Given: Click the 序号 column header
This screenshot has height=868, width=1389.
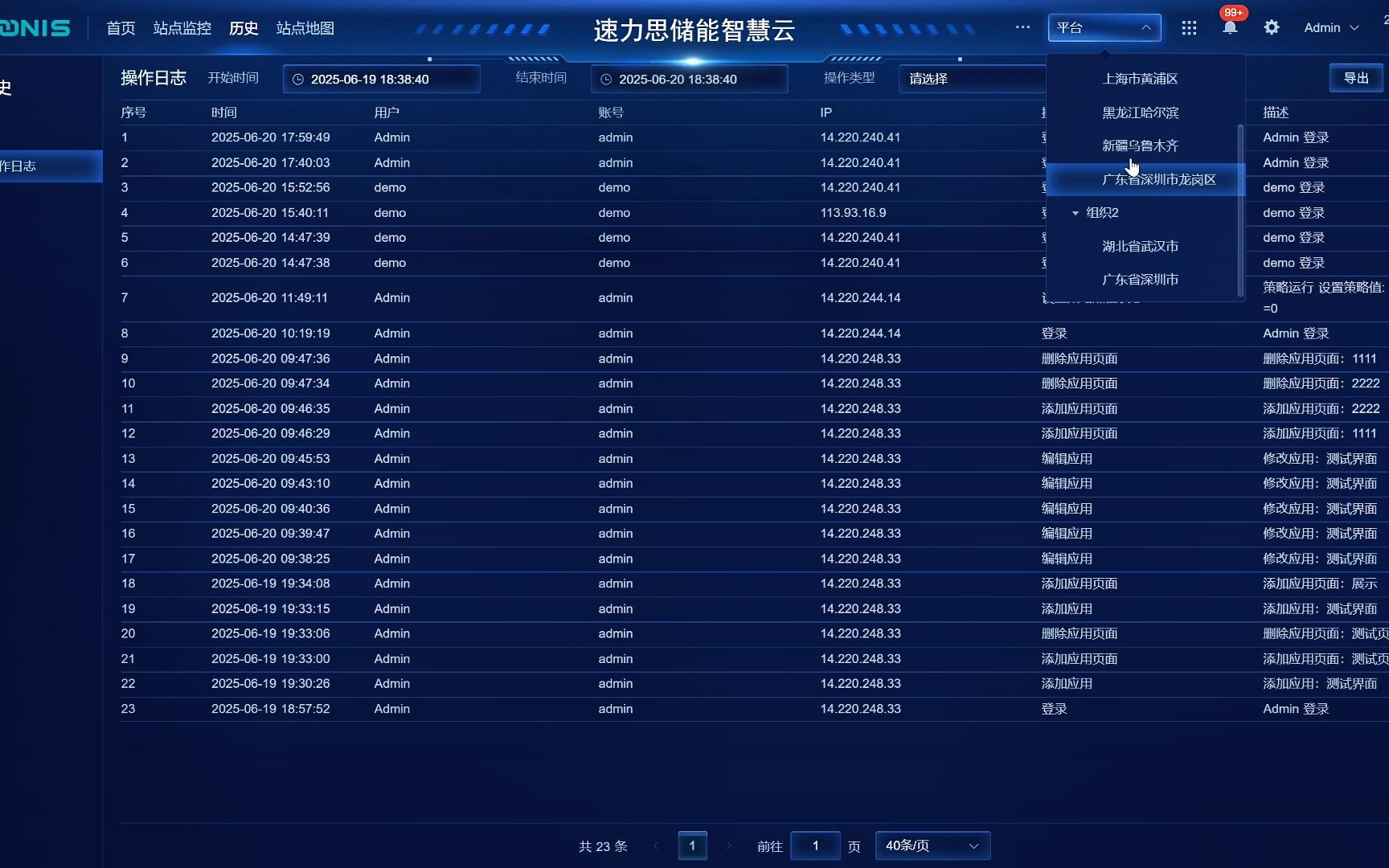Looking at the screenshot, I should [x=133, y=113].
